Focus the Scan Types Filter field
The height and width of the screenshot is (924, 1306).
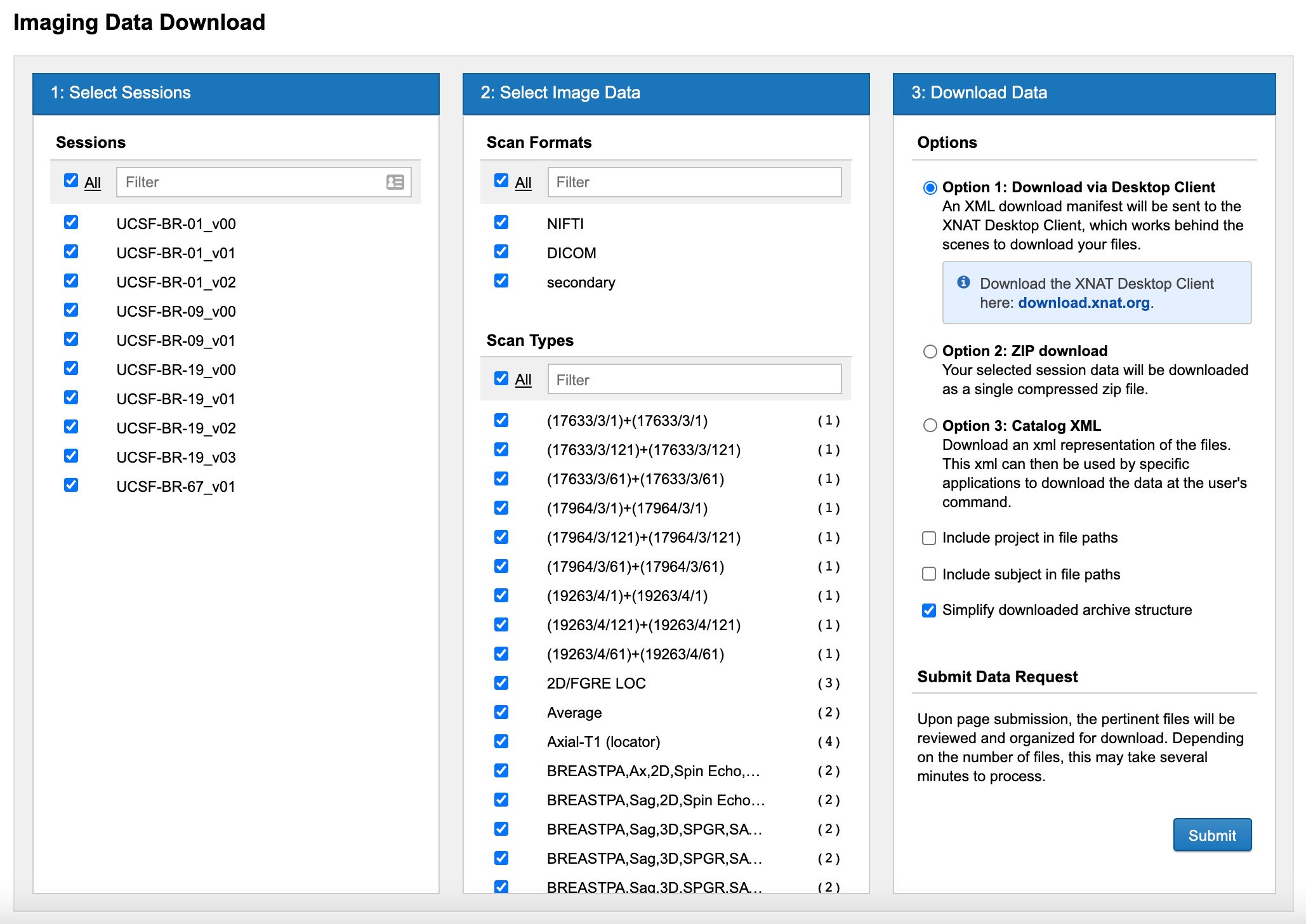click(694, 379)
